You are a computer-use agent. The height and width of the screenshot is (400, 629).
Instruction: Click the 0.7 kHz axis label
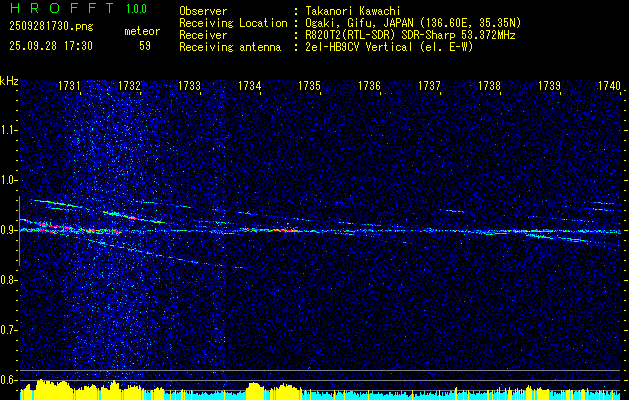pos(7,330)
